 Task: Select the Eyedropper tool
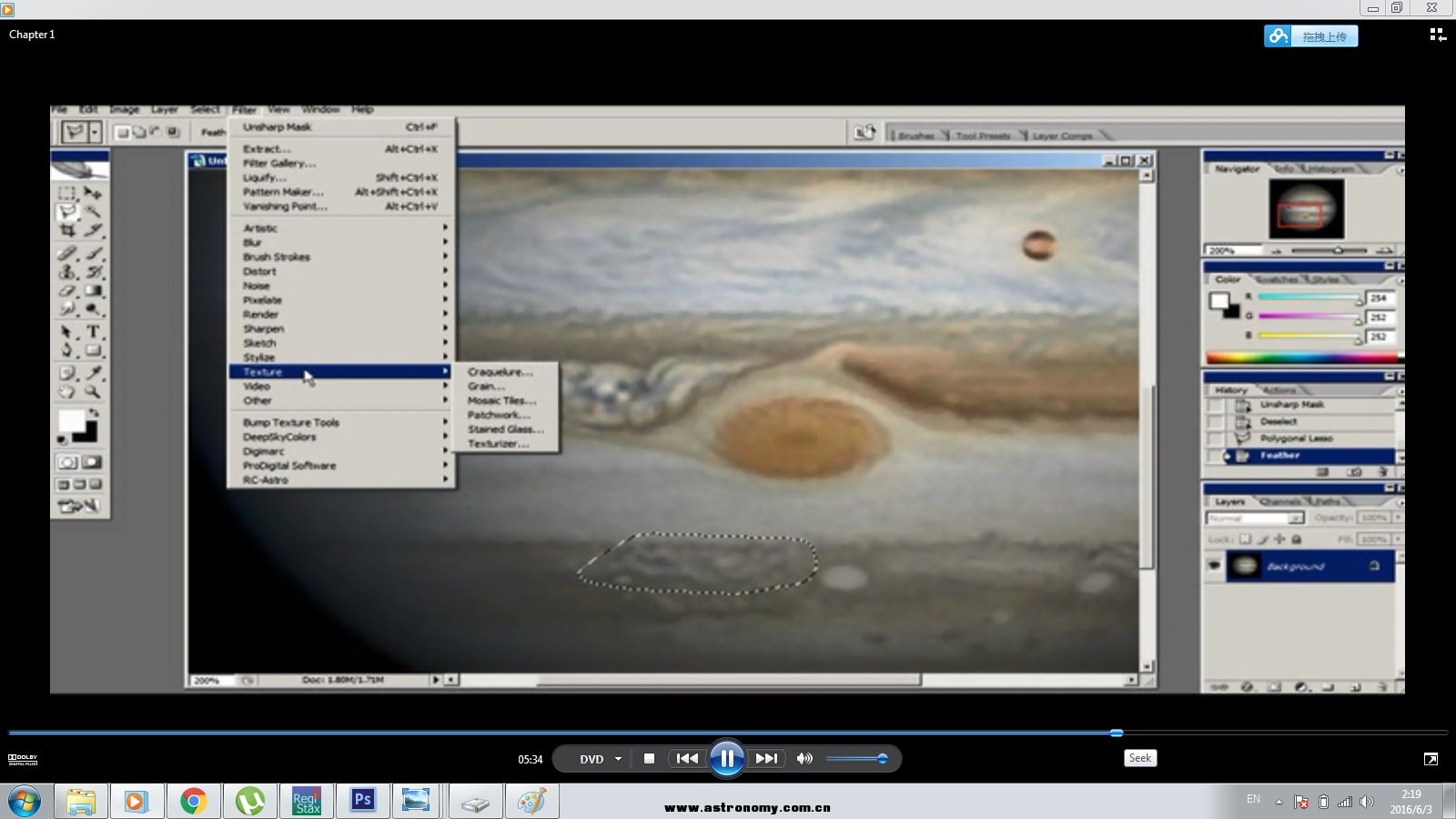(x=93, y=372)
